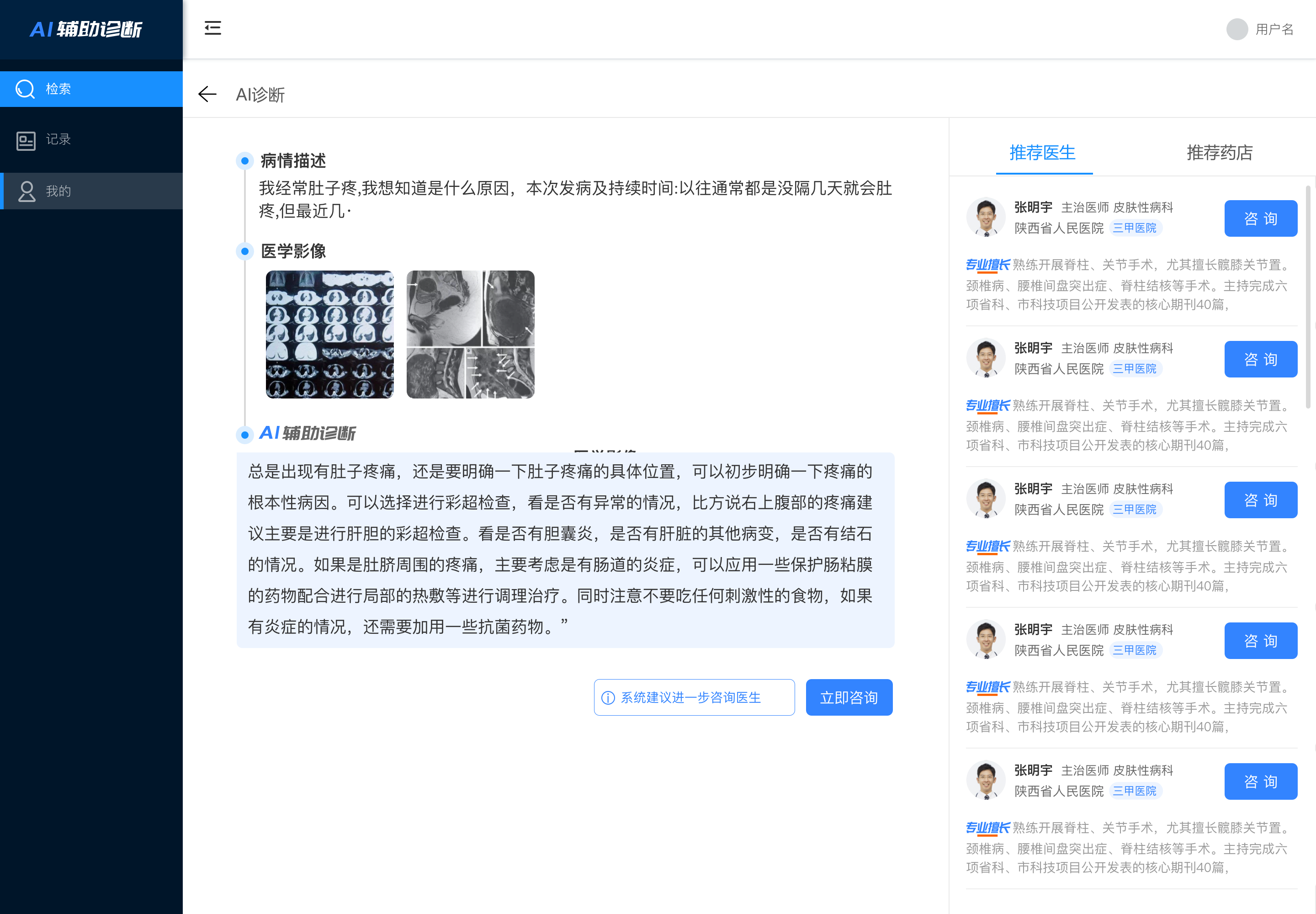Select 检索 menu item in sidebar
The width and height of the screenshot is (1316, 914).
coord(92,89)
